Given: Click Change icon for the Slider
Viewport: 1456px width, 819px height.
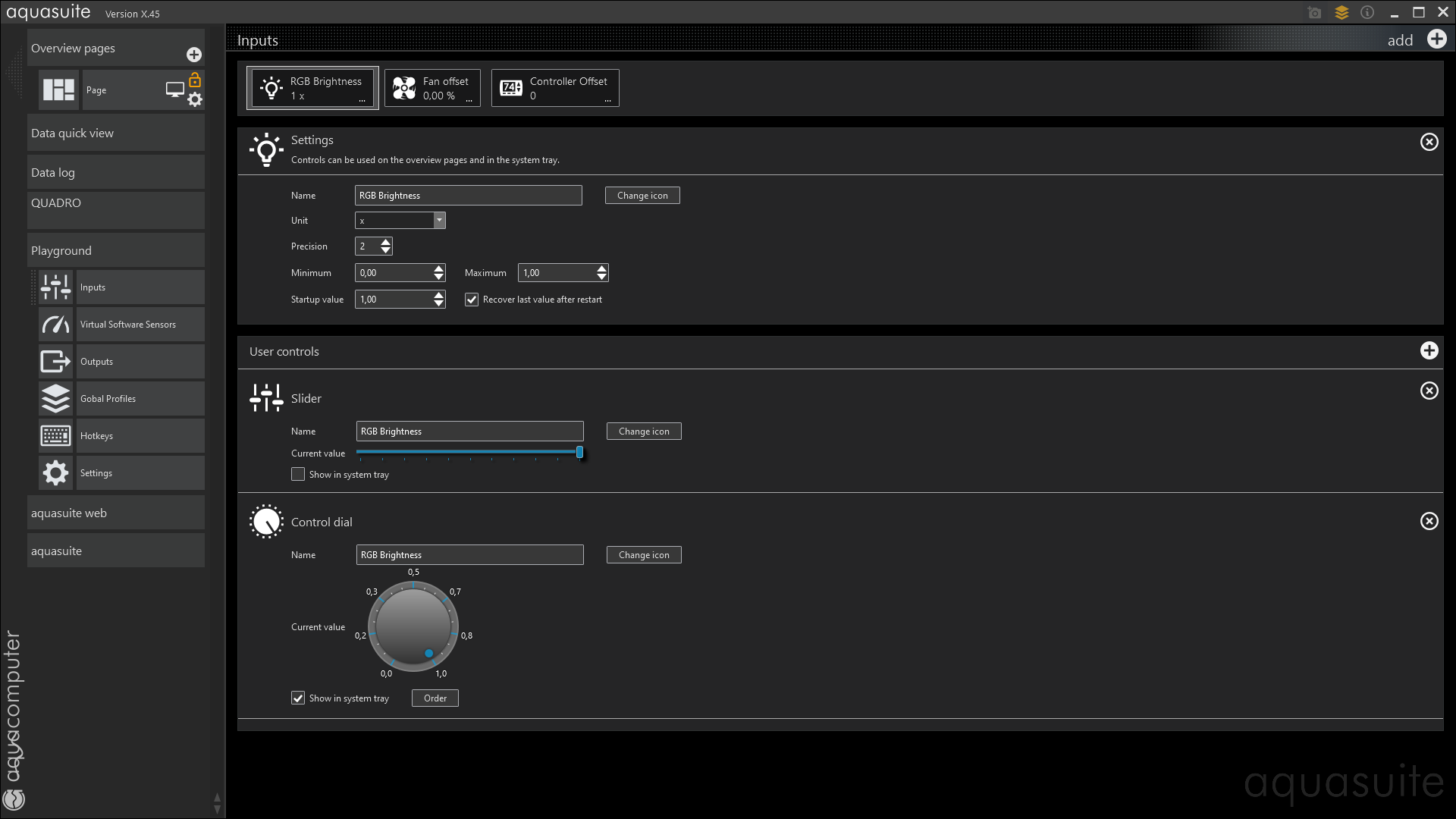Looking at the screenshot, I should coord(644,431).
